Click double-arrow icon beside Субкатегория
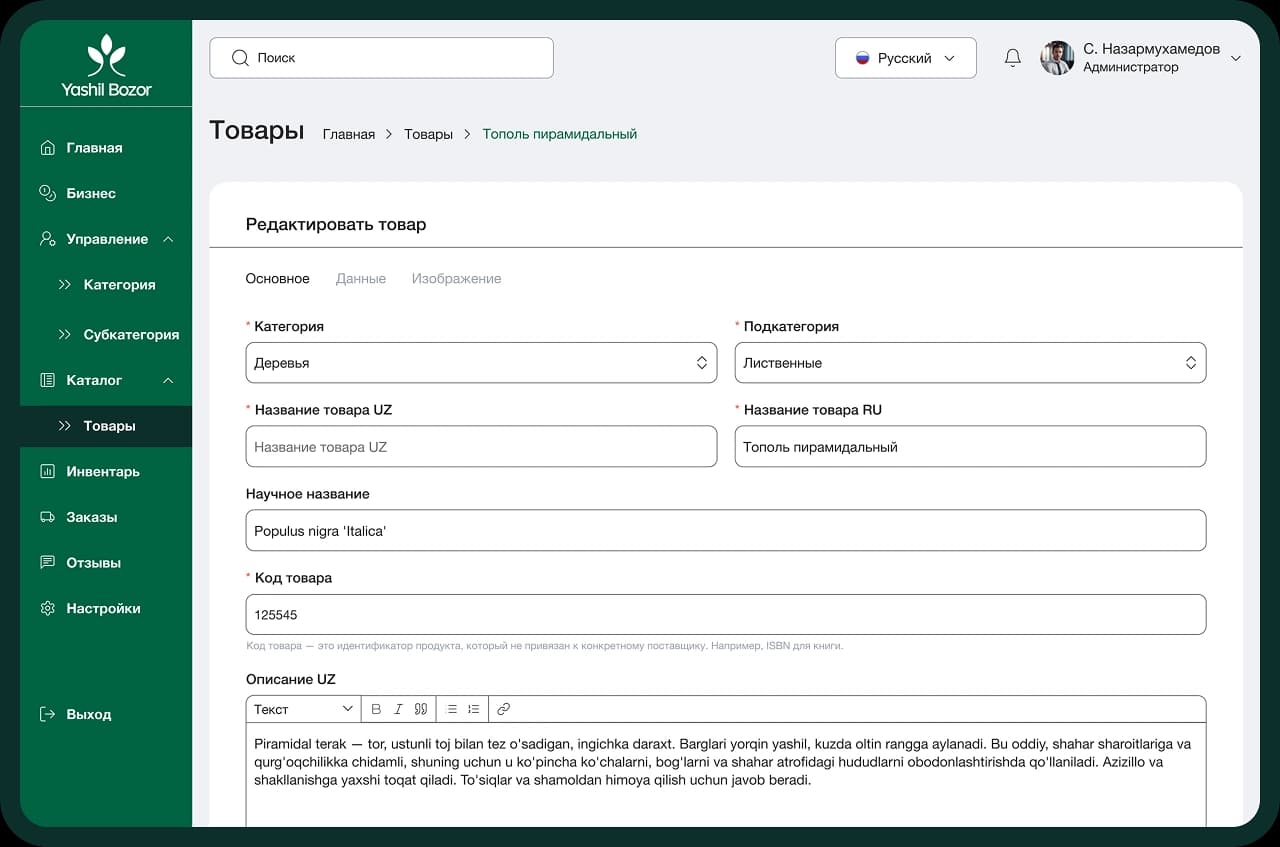The image size is (1280, 847). tap(65, 335)
